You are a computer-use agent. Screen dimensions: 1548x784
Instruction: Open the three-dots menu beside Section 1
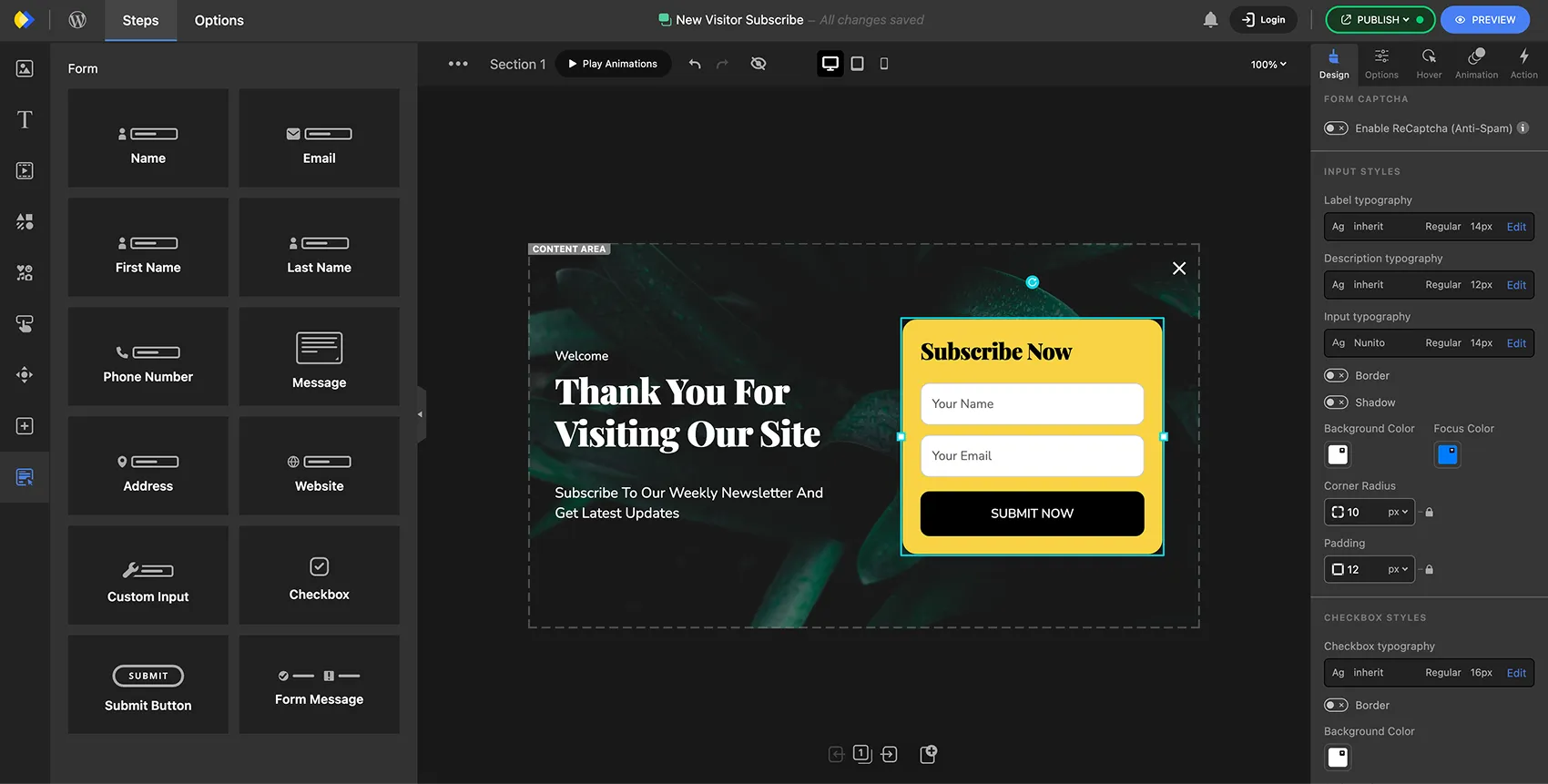pos(458,64)
